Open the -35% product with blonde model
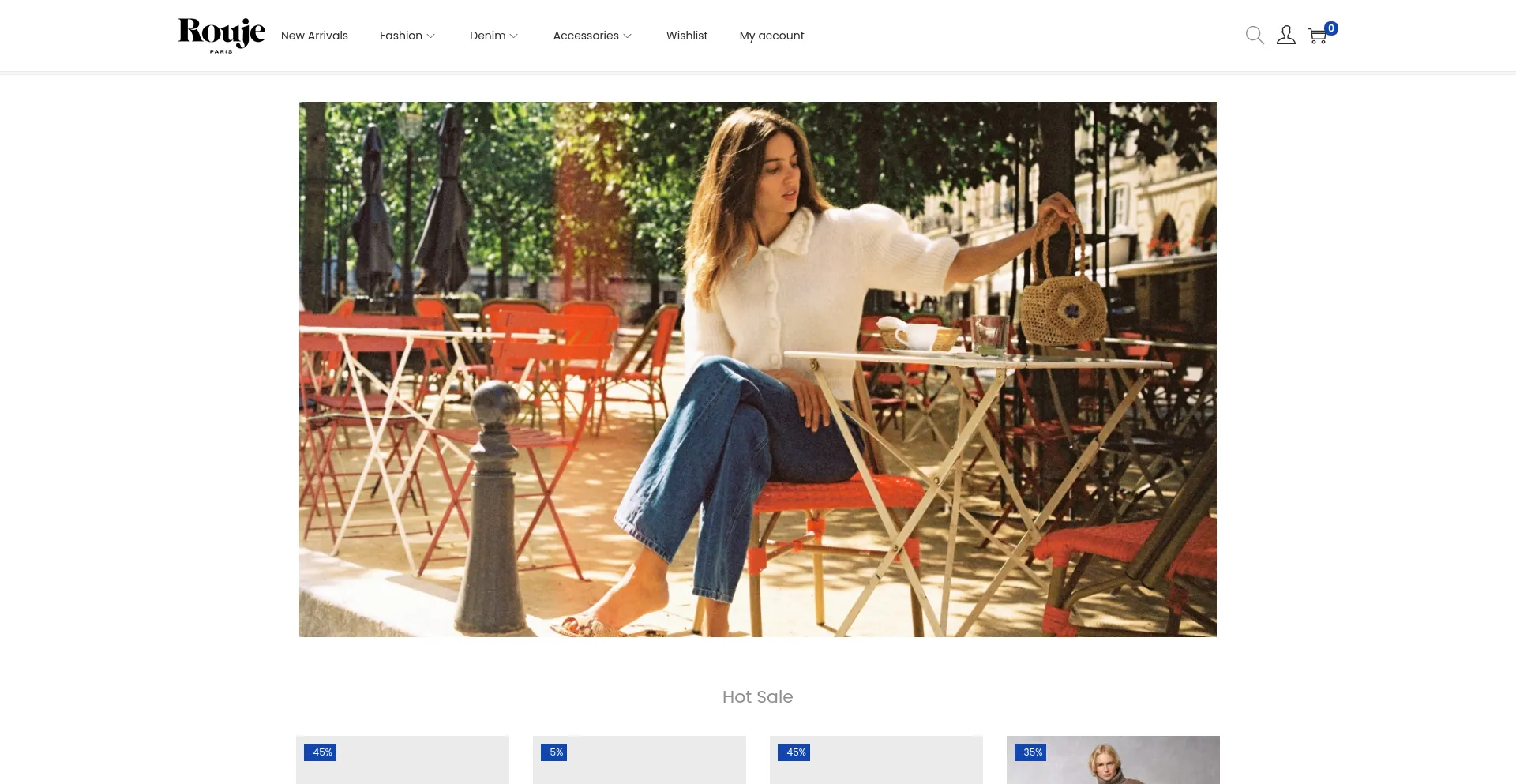Viewport: 1516px width, 784px height. pyautogui.click(x=1113, y=763)
